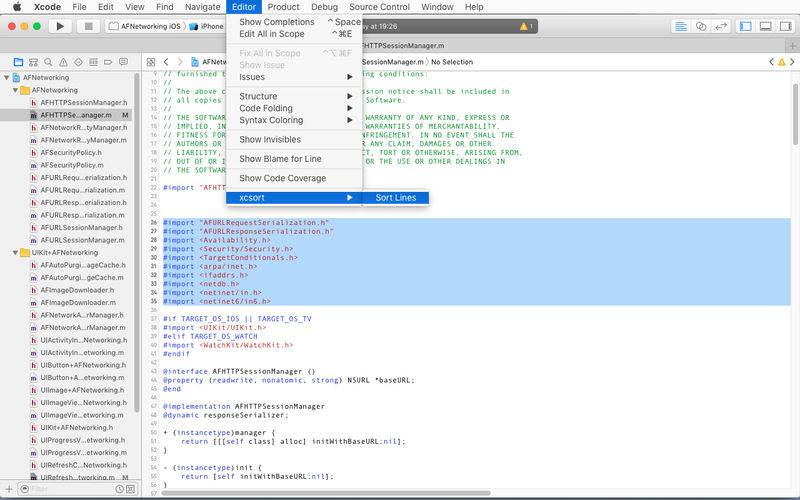This screenshot has width=800, height=500.
Task: Choose Sort Lines from xcsort submenu
Action: (396, 197)
